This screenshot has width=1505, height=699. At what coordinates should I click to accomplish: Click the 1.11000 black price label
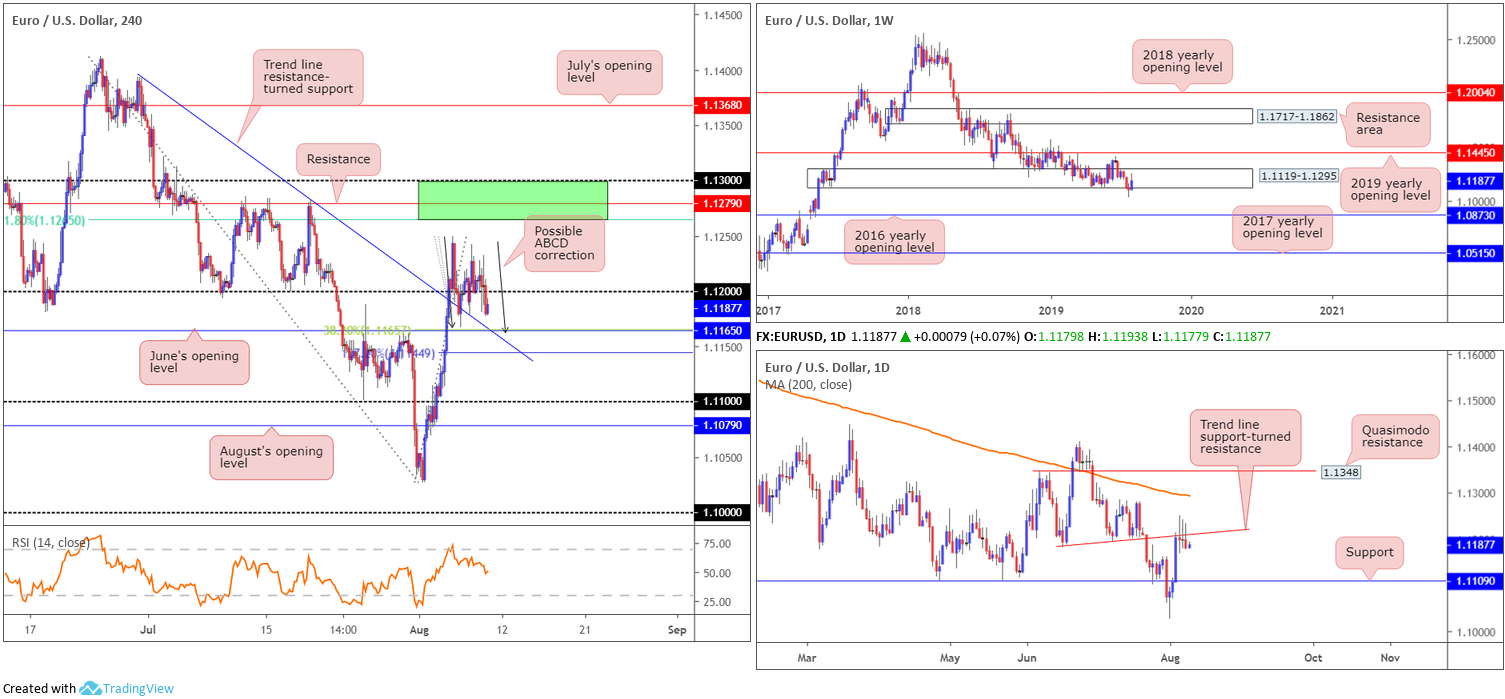click(721, 402)
